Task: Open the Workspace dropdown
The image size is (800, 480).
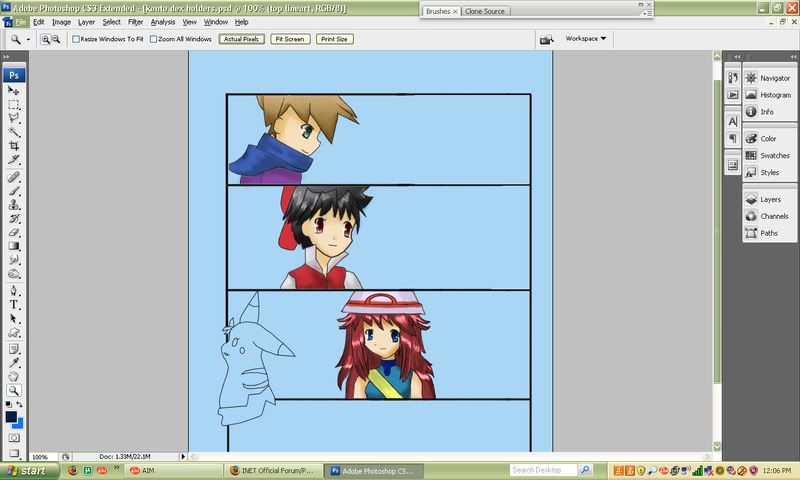Action: [x=586, y=39]
